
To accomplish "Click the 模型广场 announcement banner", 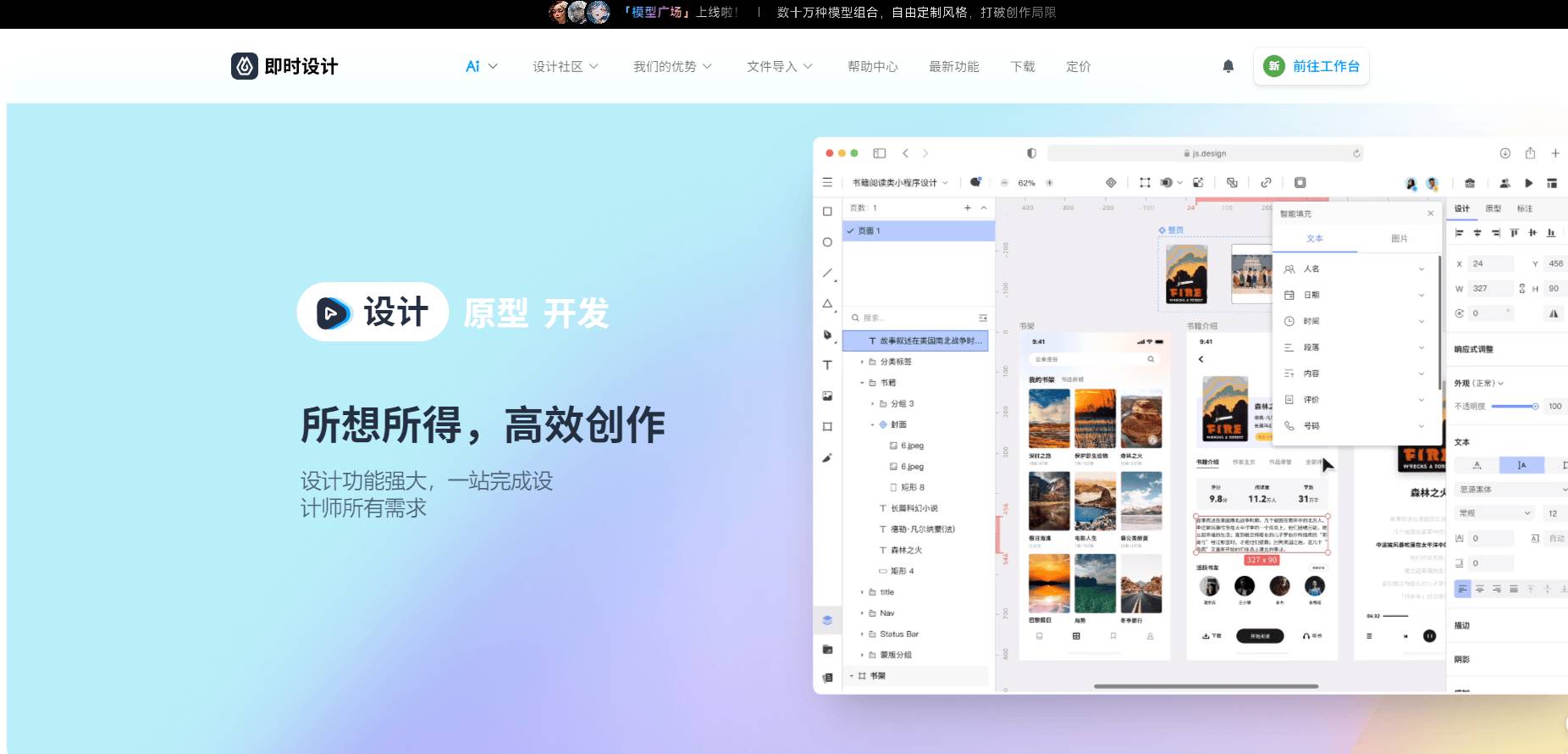I will (802, 13).
